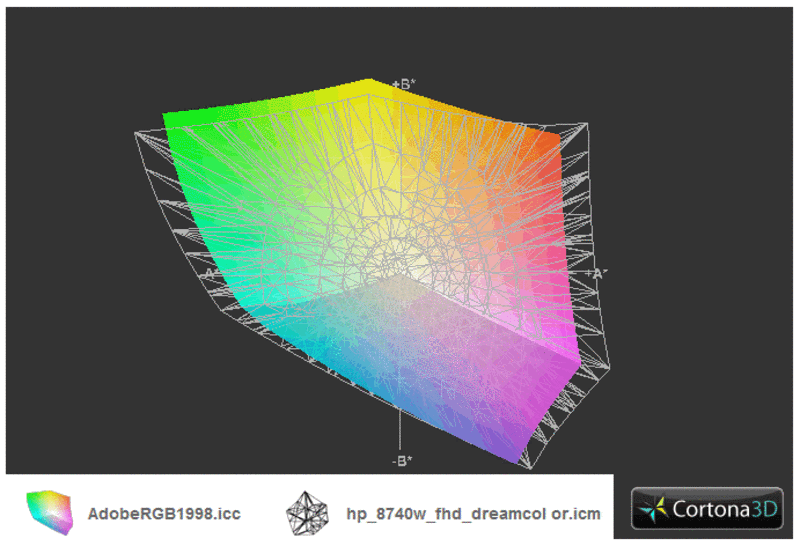
Task: Click the -B* axis label
Action: 402,460
